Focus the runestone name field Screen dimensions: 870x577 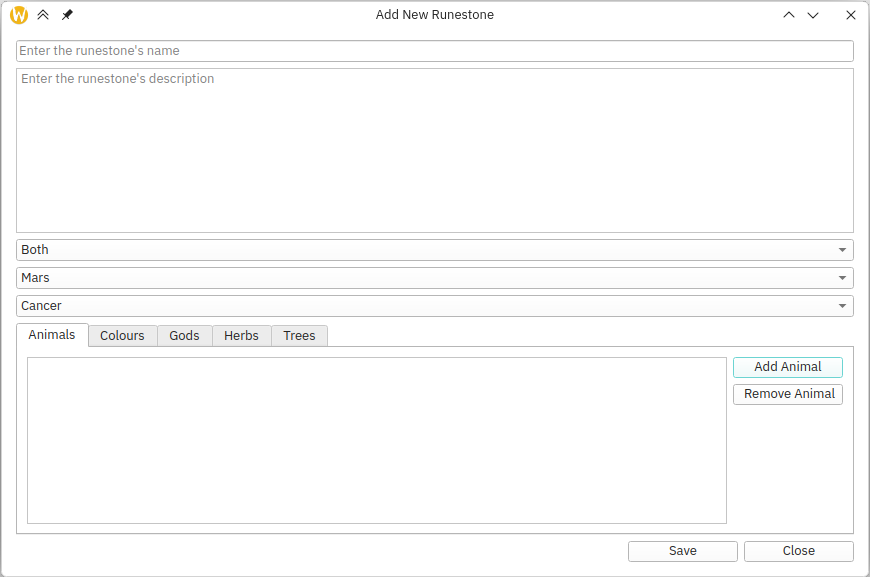(434, 51)
